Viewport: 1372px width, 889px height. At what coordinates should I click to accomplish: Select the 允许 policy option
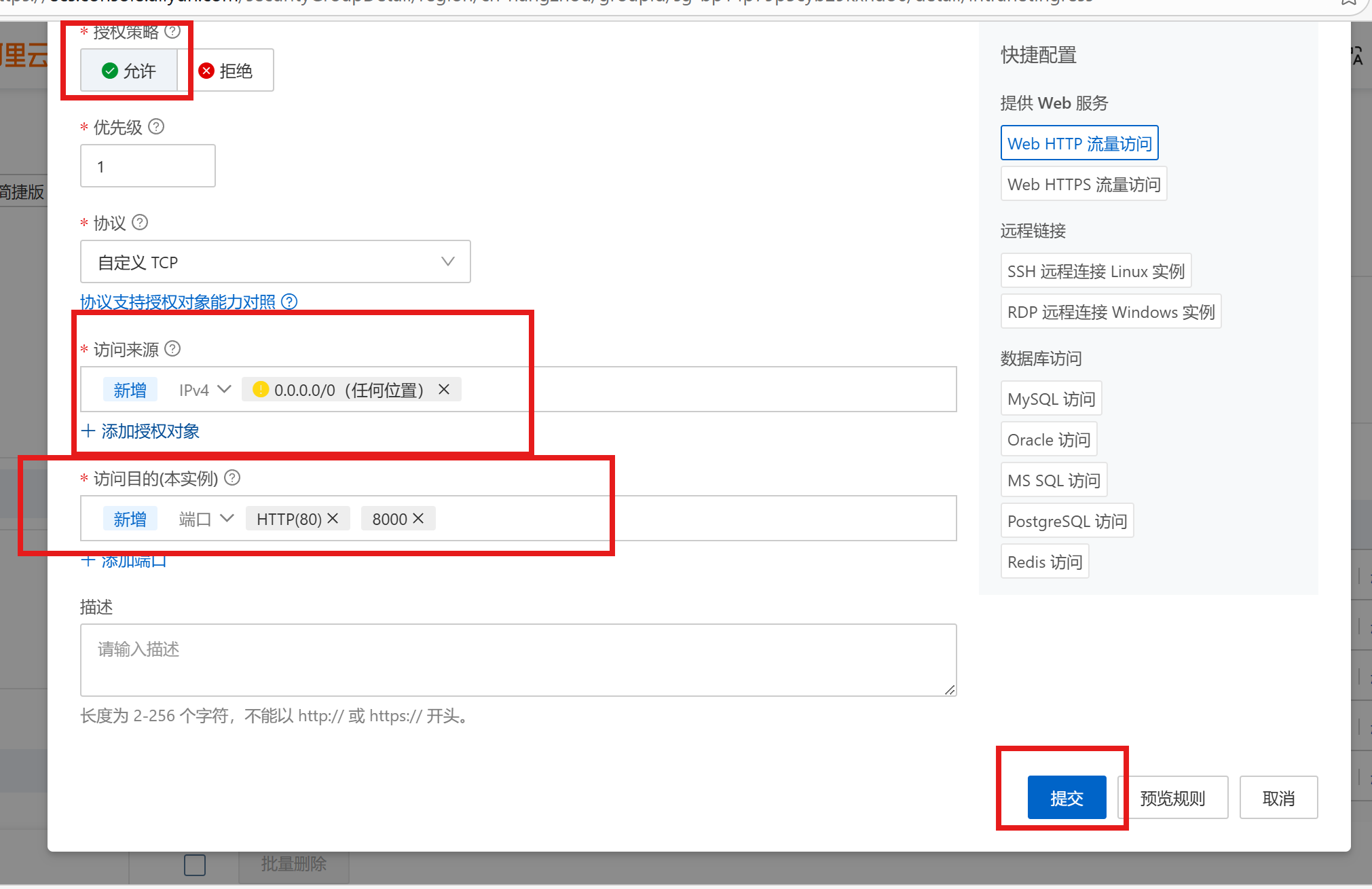coord(129,71)
